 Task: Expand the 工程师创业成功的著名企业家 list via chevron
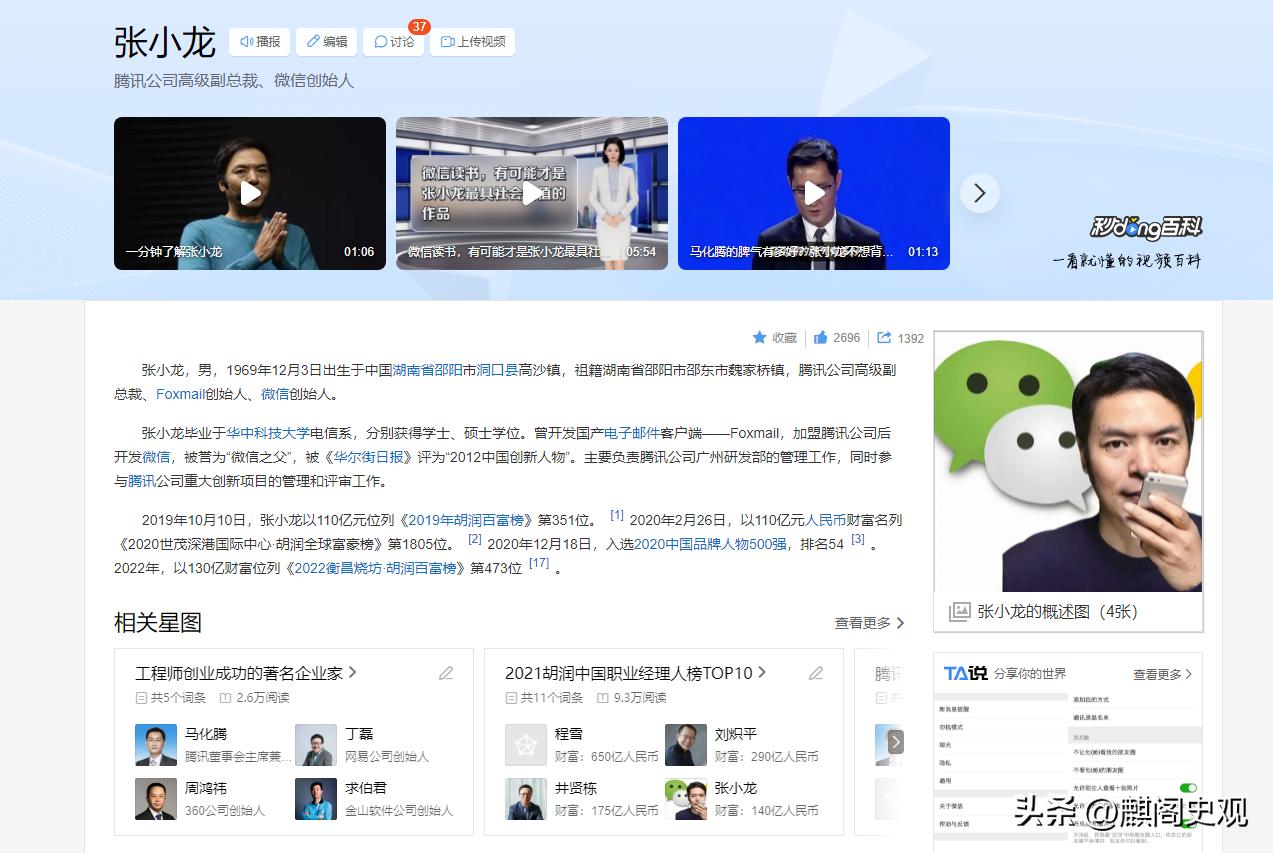pyautogui.click(x=355, y=673)
